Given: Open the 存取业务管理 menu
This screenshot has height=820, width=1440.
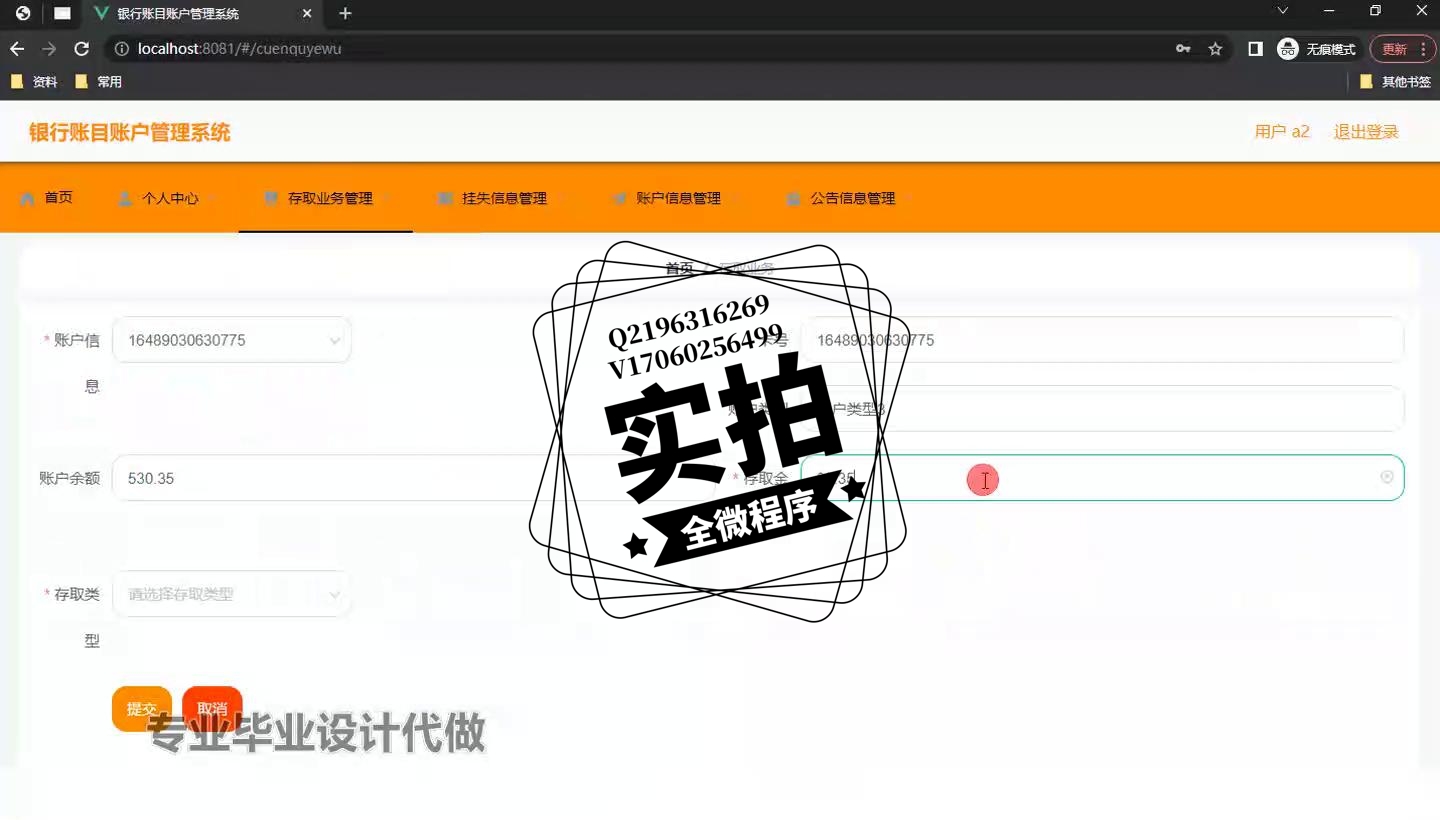Looking at the screenshot, I should coord(325,198).
